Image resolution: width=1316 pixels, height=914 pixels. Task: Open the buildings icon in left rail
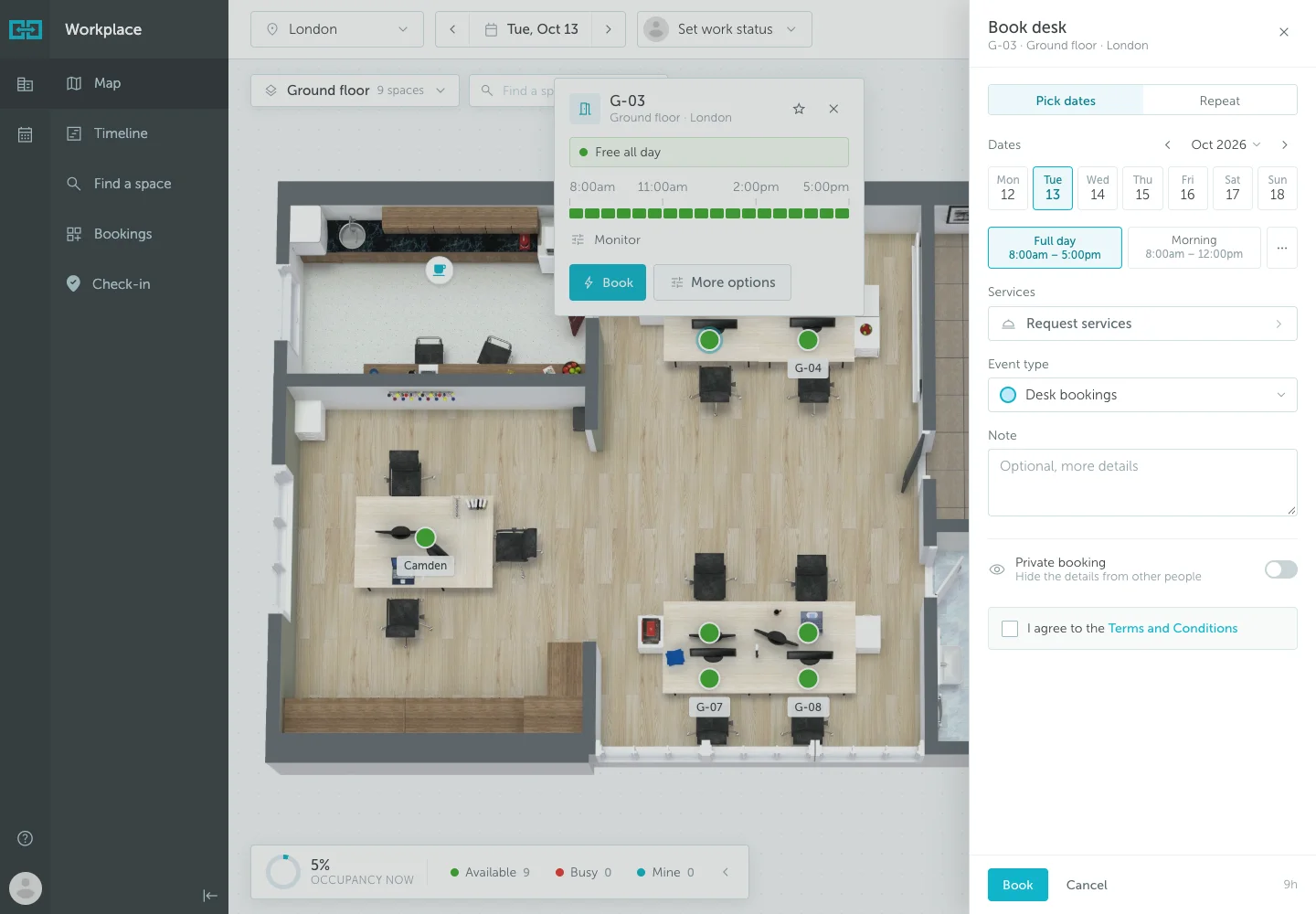click(25, 84)
